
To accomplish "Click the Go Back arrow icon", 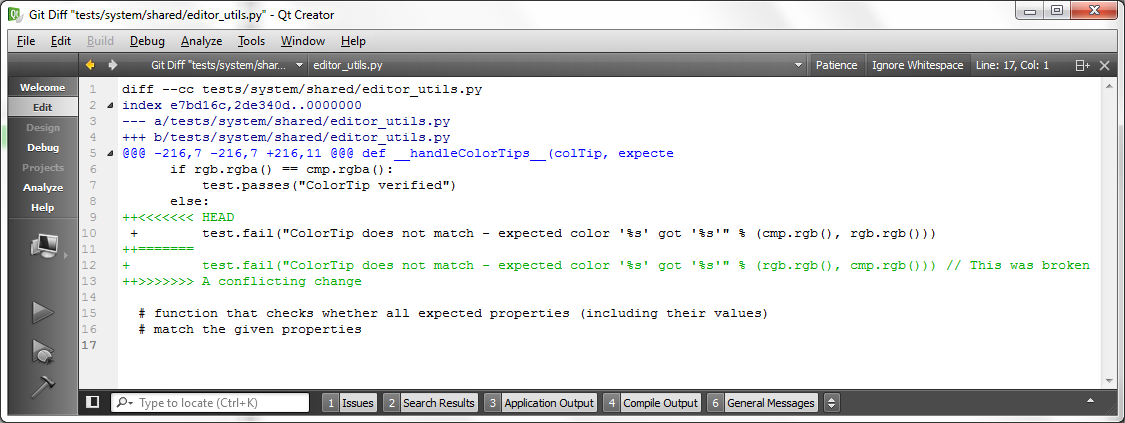I will pyautogui.click(x=90, y=65).
